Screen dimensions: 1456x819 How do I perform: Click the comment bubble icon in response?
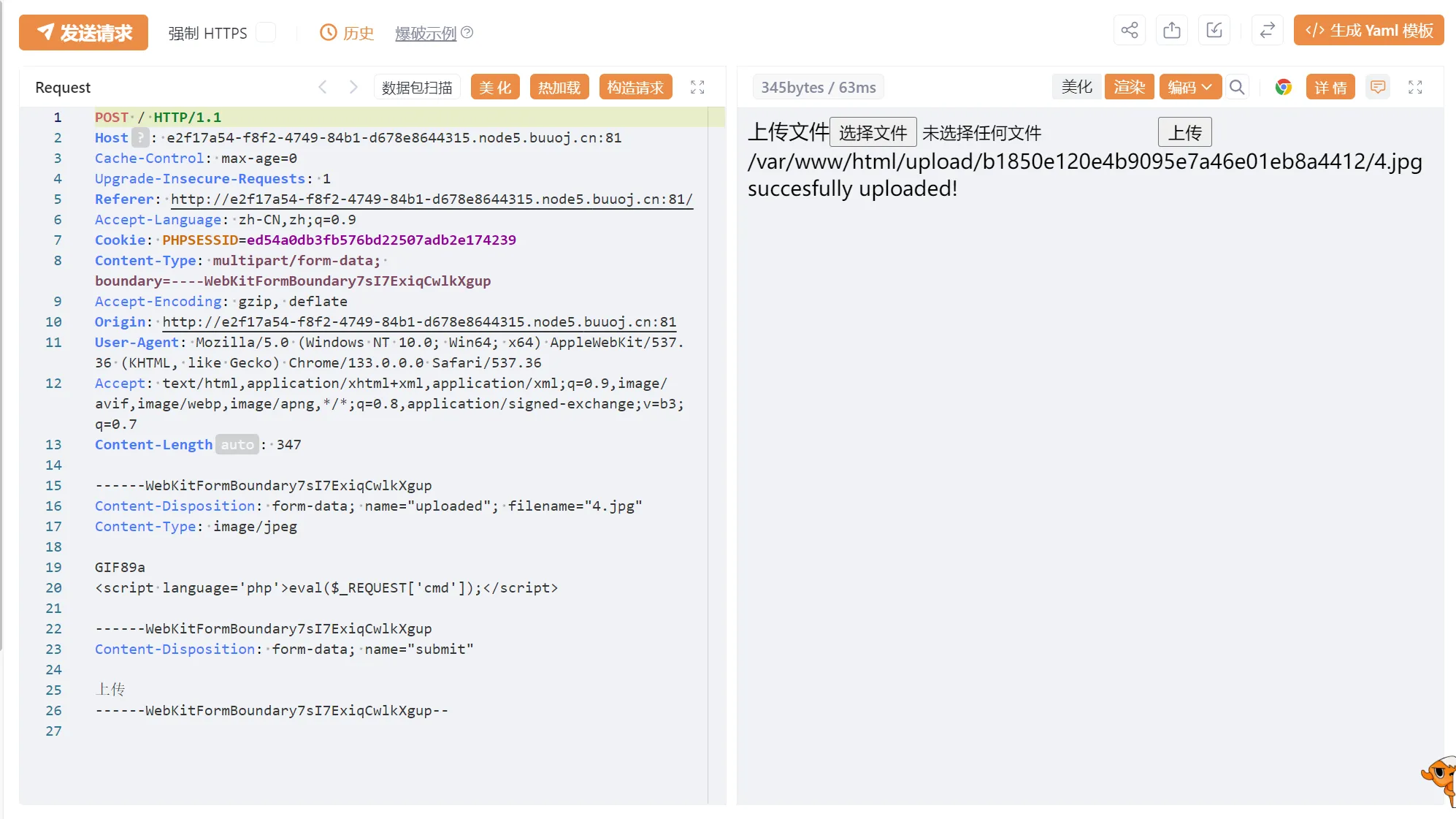[x=1378, y=88]
